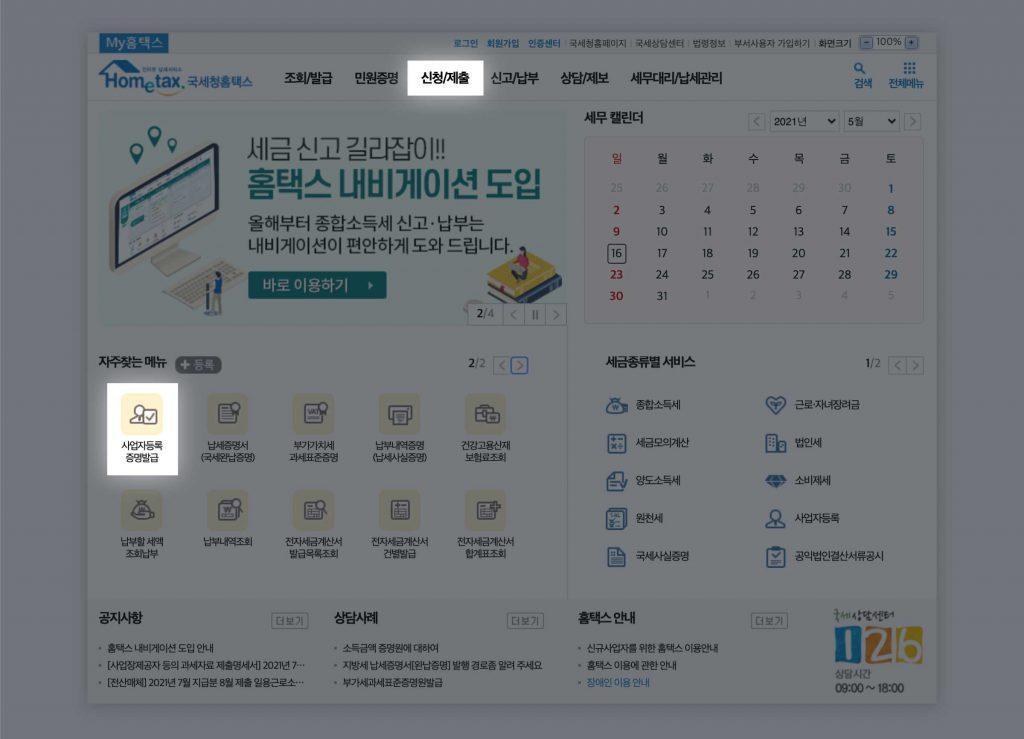Select 원천세 service
The image size is (1024, 739).
pos(635,518)
